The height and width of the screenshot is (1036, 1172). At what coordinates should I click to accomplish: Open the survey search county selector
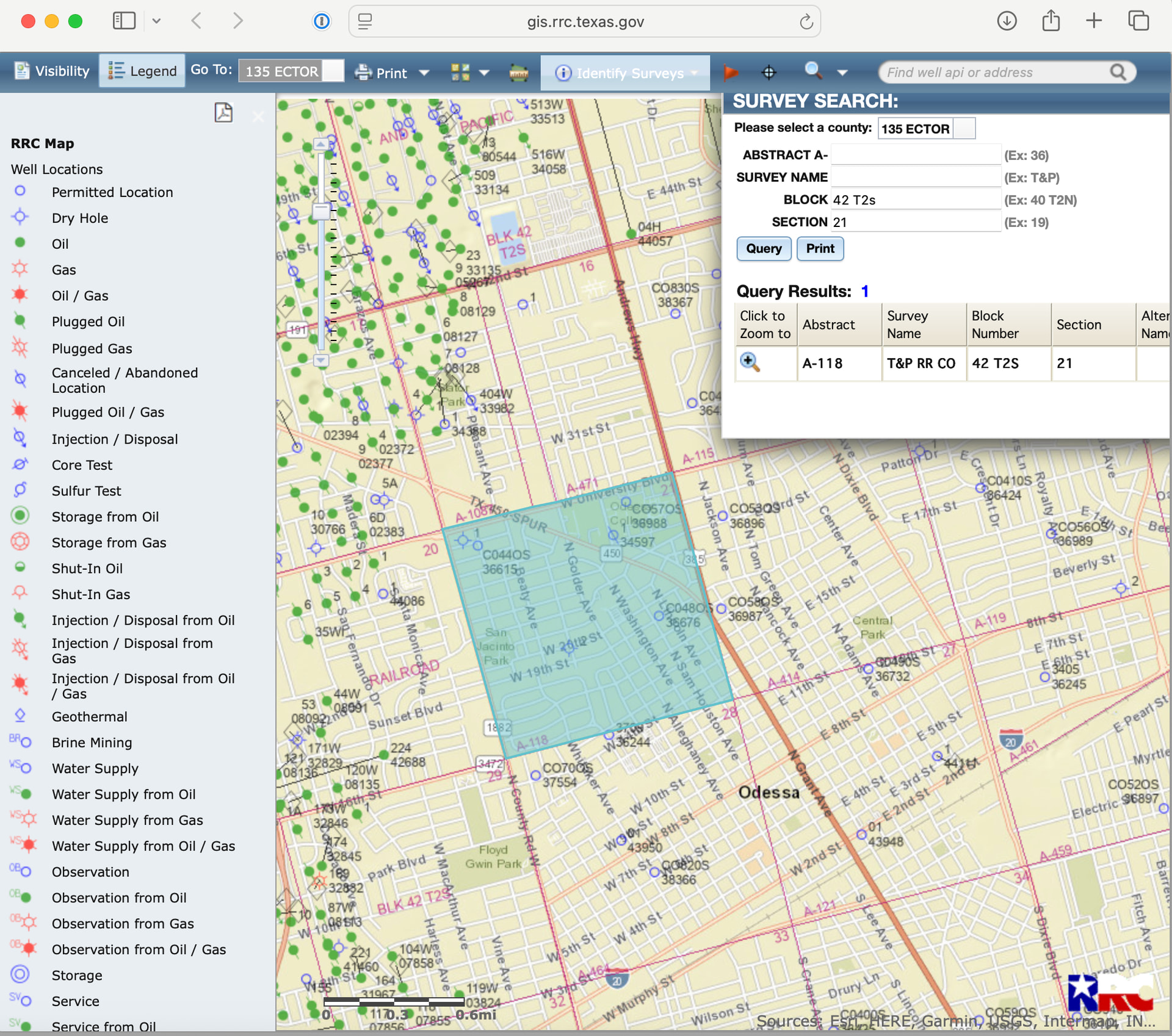pyautogui.click(x=964, y=129)
